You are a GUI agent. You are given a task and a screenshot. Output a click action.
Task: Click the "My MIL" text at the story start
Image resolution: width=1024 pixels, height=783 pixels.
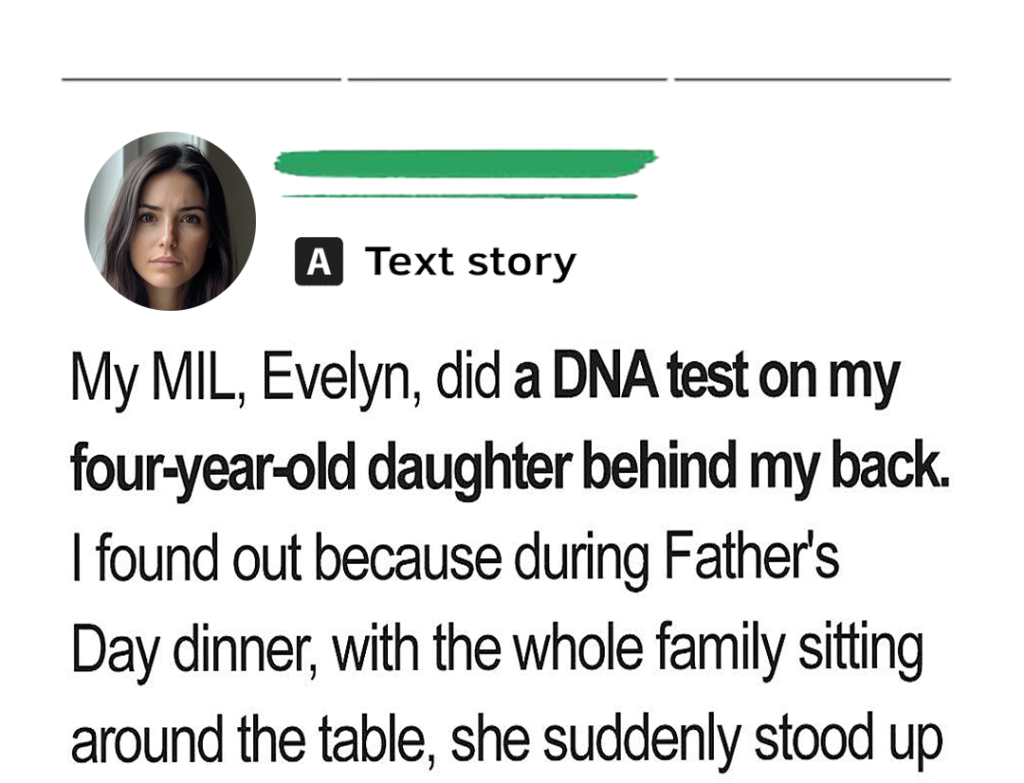[x=140, y=380]
